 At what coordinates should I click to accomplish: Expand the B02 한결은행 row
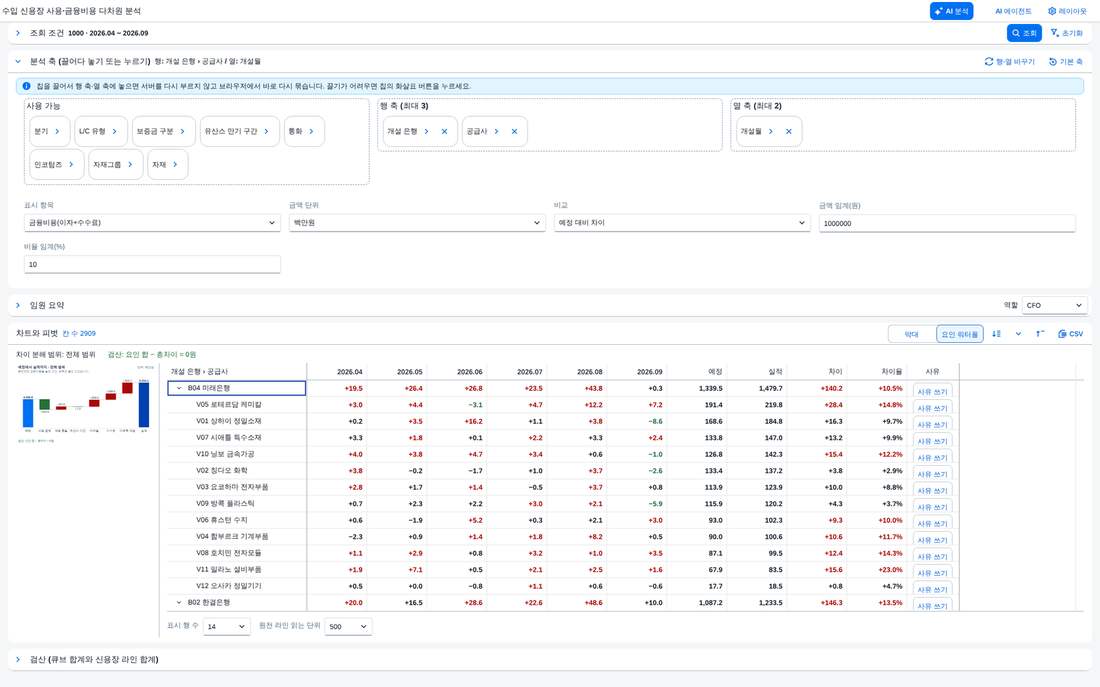179,602
